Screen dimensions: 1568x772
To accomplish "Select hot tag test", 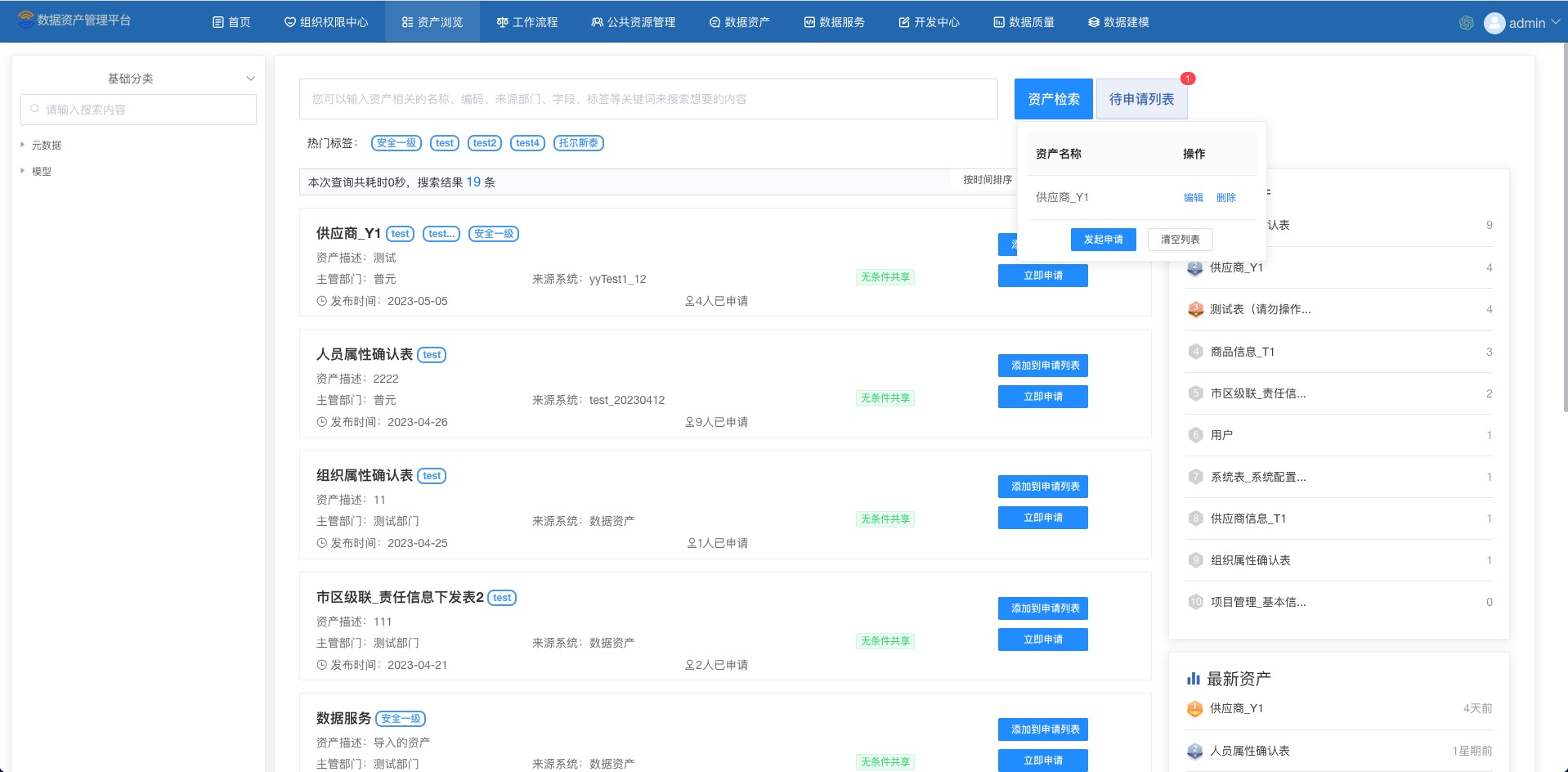I will [445, 143].
